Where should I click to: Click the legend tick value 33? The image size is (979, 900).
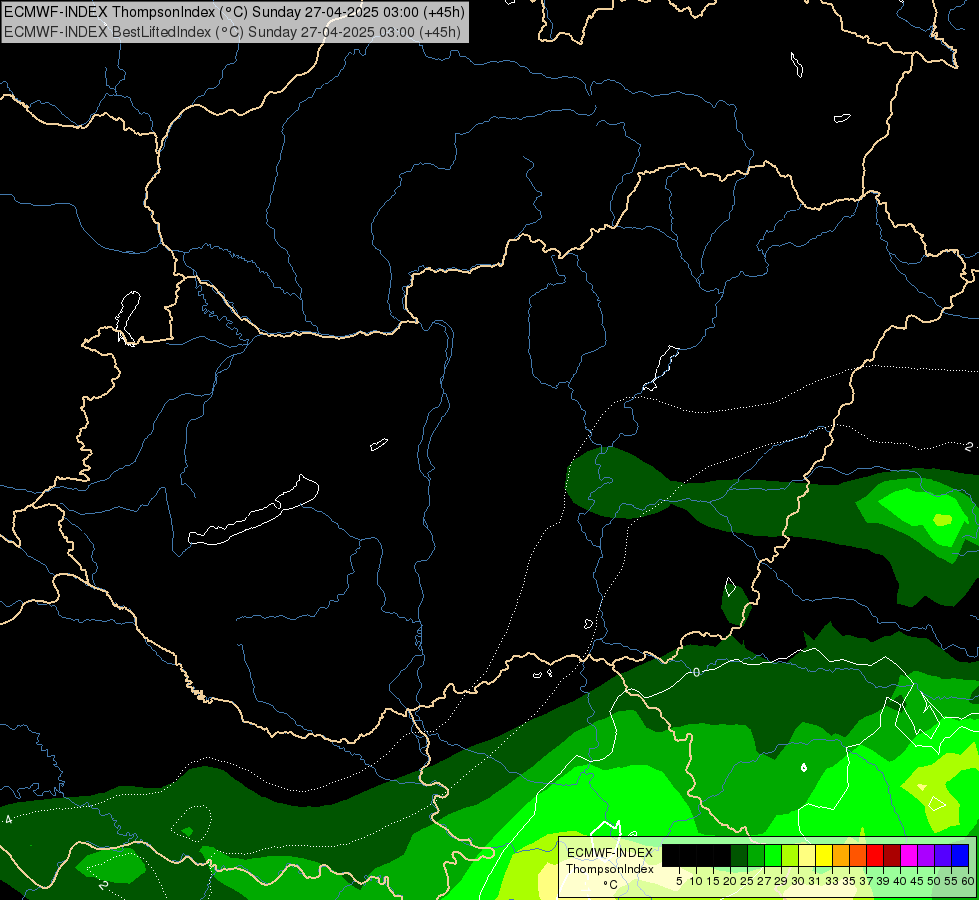coord(832,881)
